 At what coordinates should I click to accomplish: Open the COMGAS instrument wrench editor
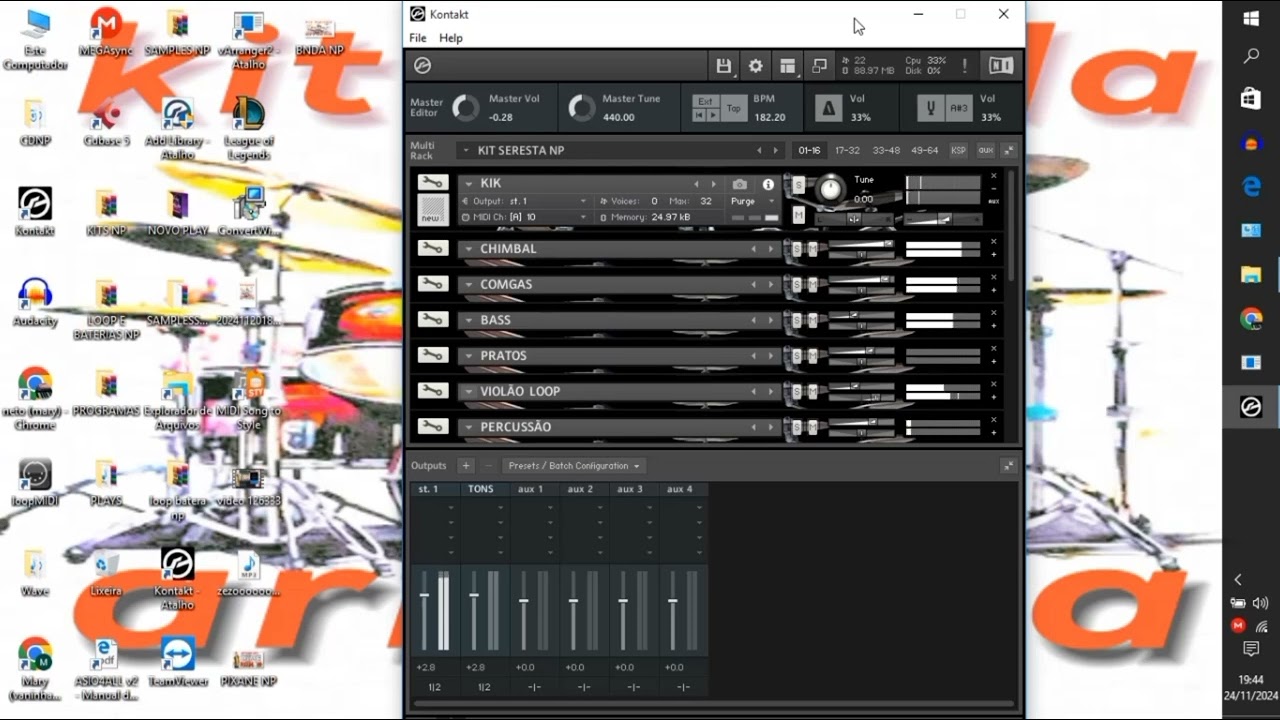coord(432,284)
